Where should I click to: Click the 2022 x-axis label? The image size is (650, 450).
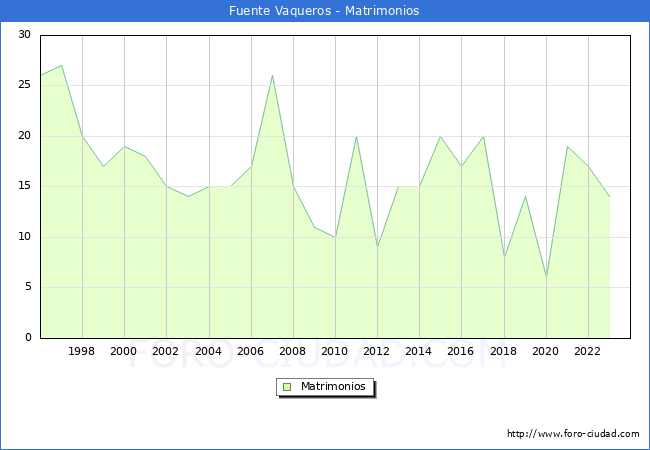pos(588,352)
